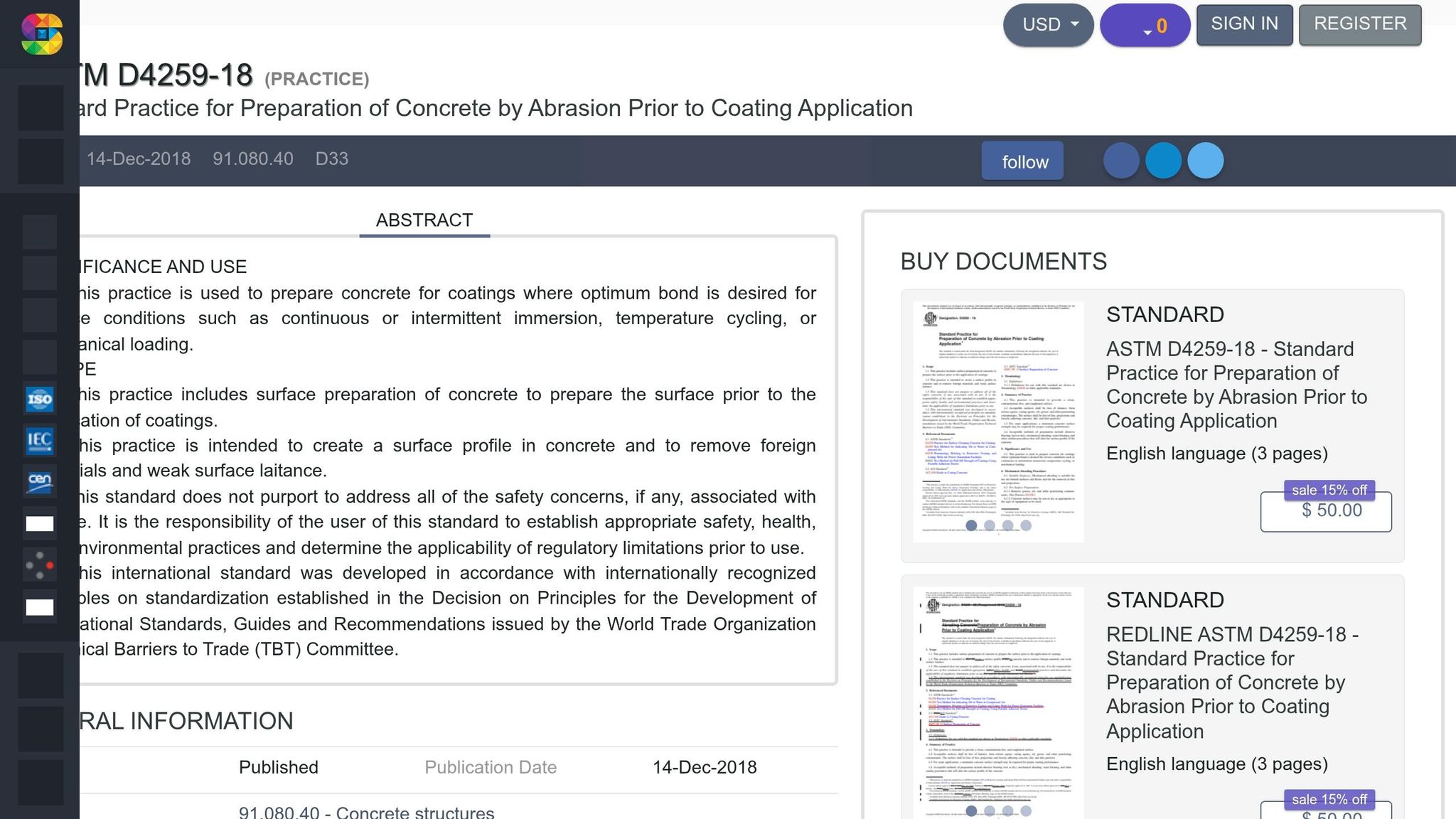This screenshot has width=1456, height=819.
Task: Open the ISO standards sidebar icon
Action: pyautogui.click(x=40, y=399)
